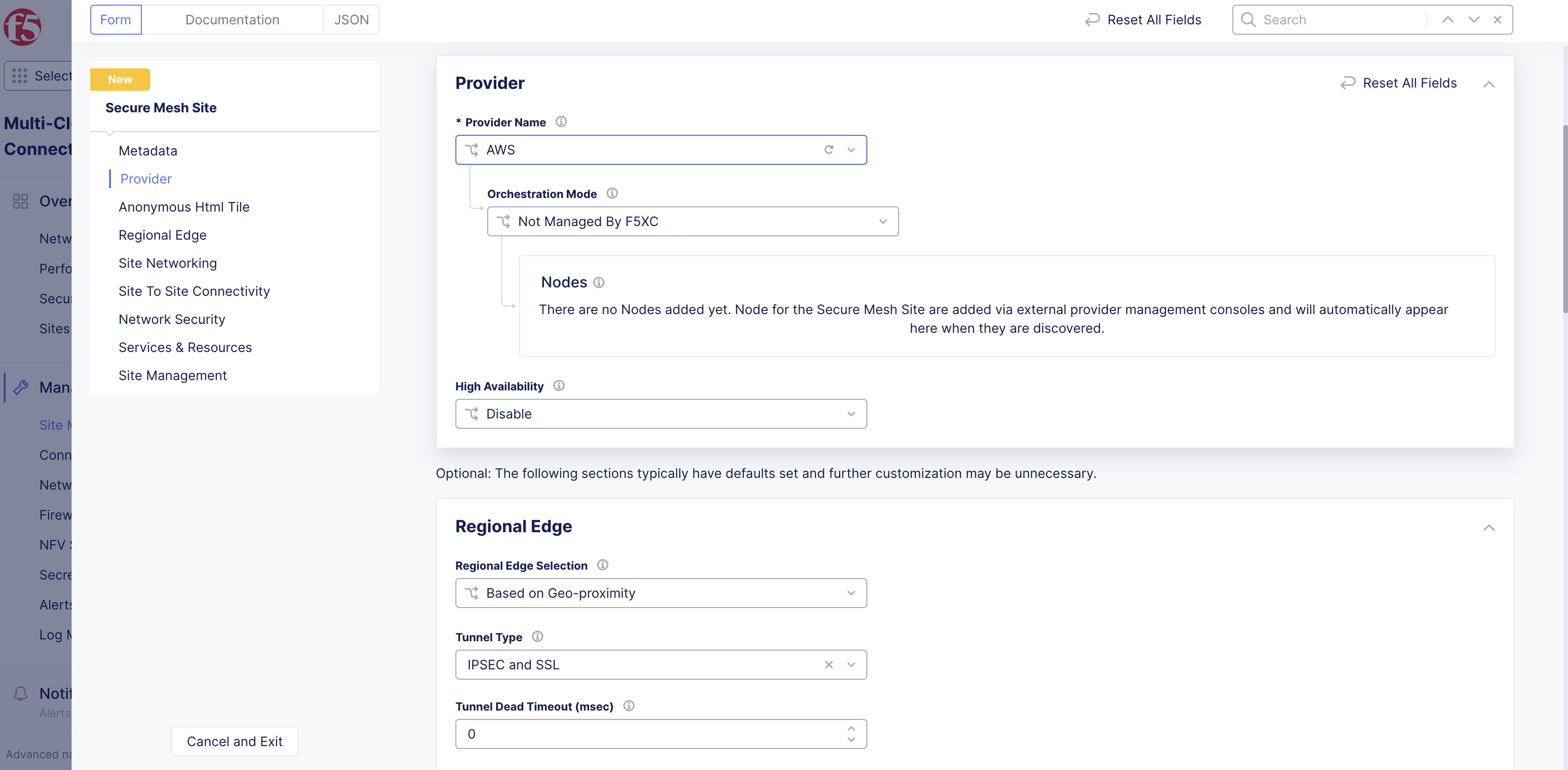Click the Cancel and Exit button
Screen dimensions: 1568x770
point(234,741)
